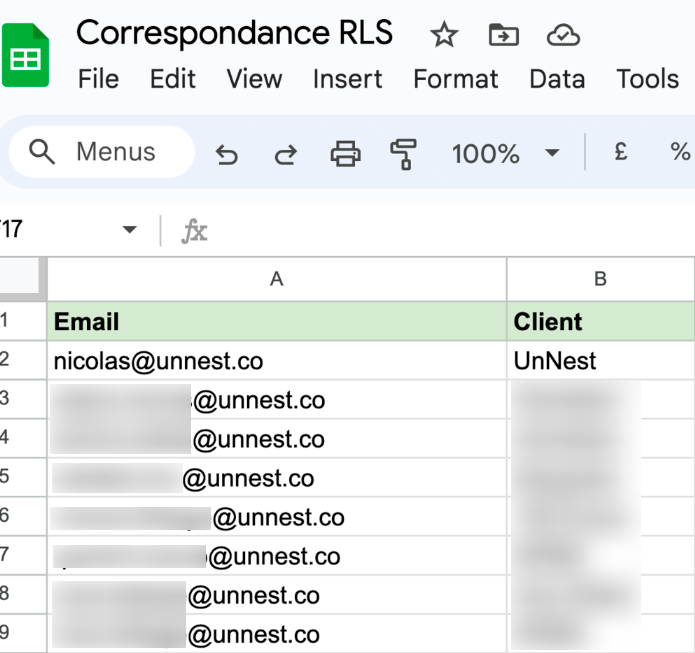
Task: Select the email cell in row 9
Action: [277, 633]
